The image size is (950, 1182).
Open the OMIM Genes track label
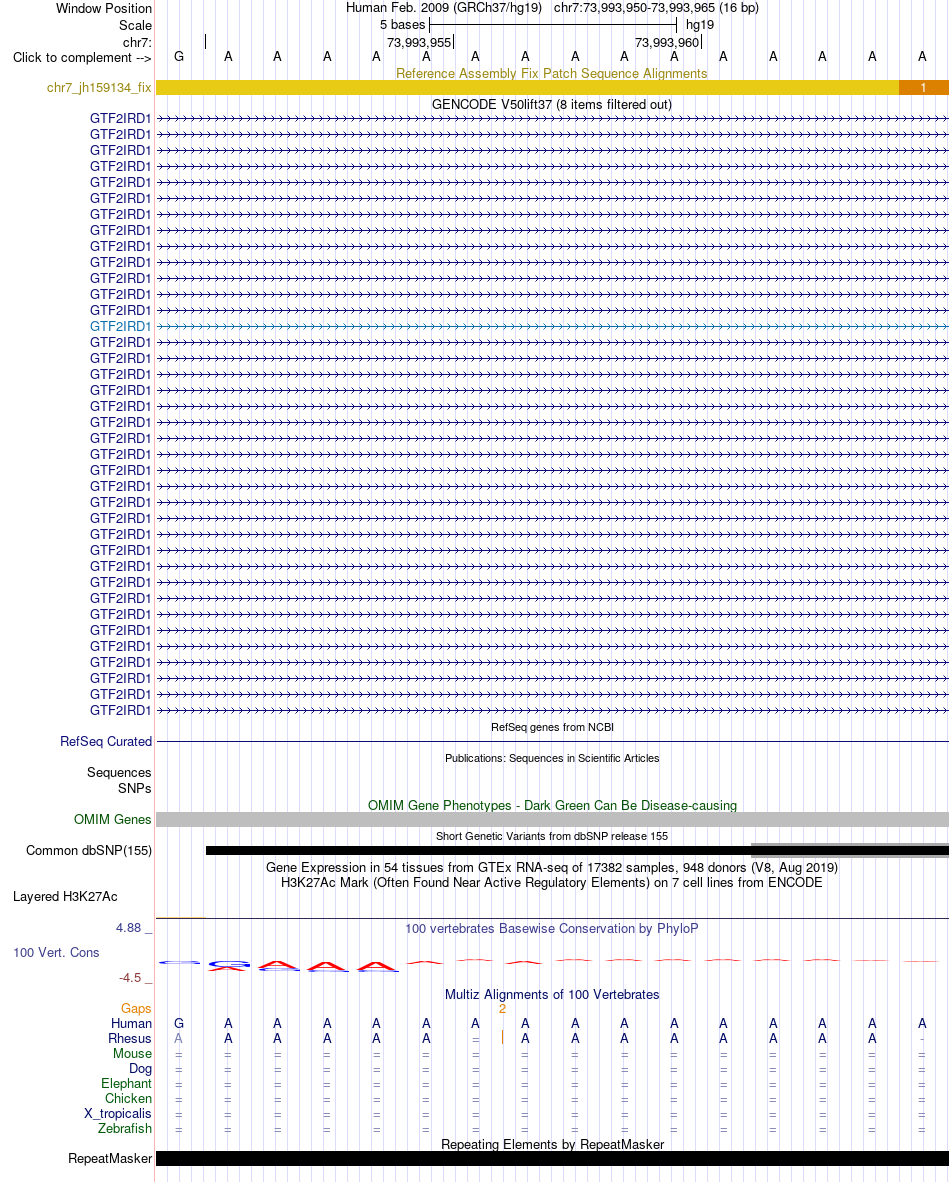pos(112,819)
